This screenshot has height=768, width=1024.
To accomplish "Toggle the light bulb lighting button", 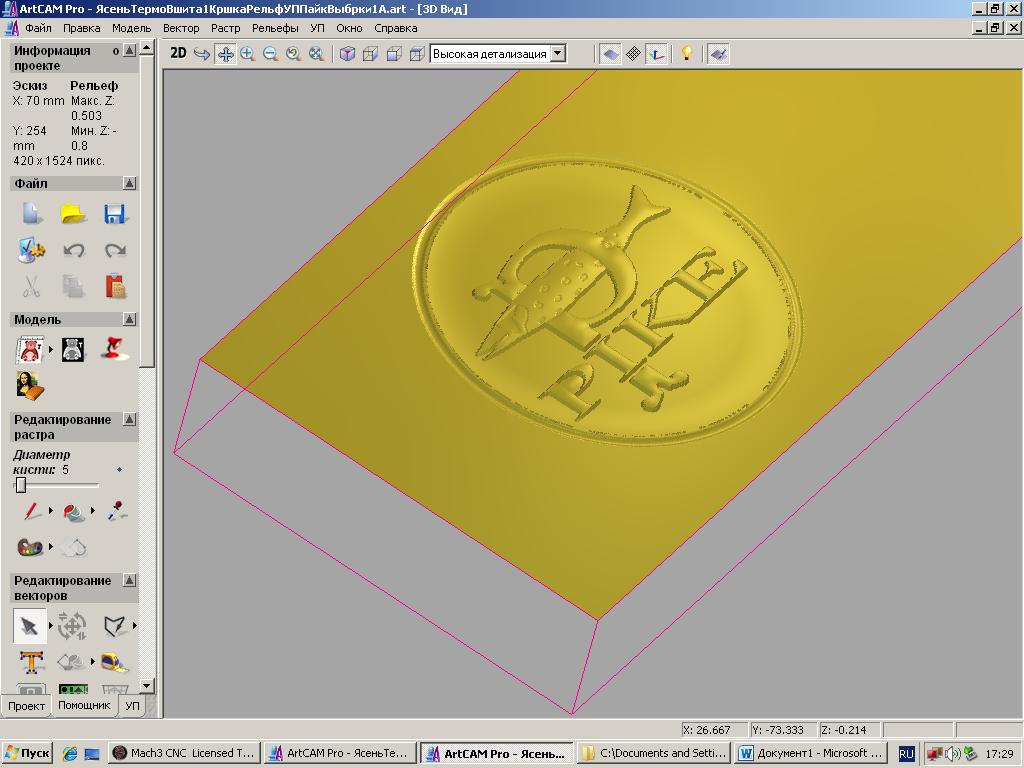I will click(687, 54).
